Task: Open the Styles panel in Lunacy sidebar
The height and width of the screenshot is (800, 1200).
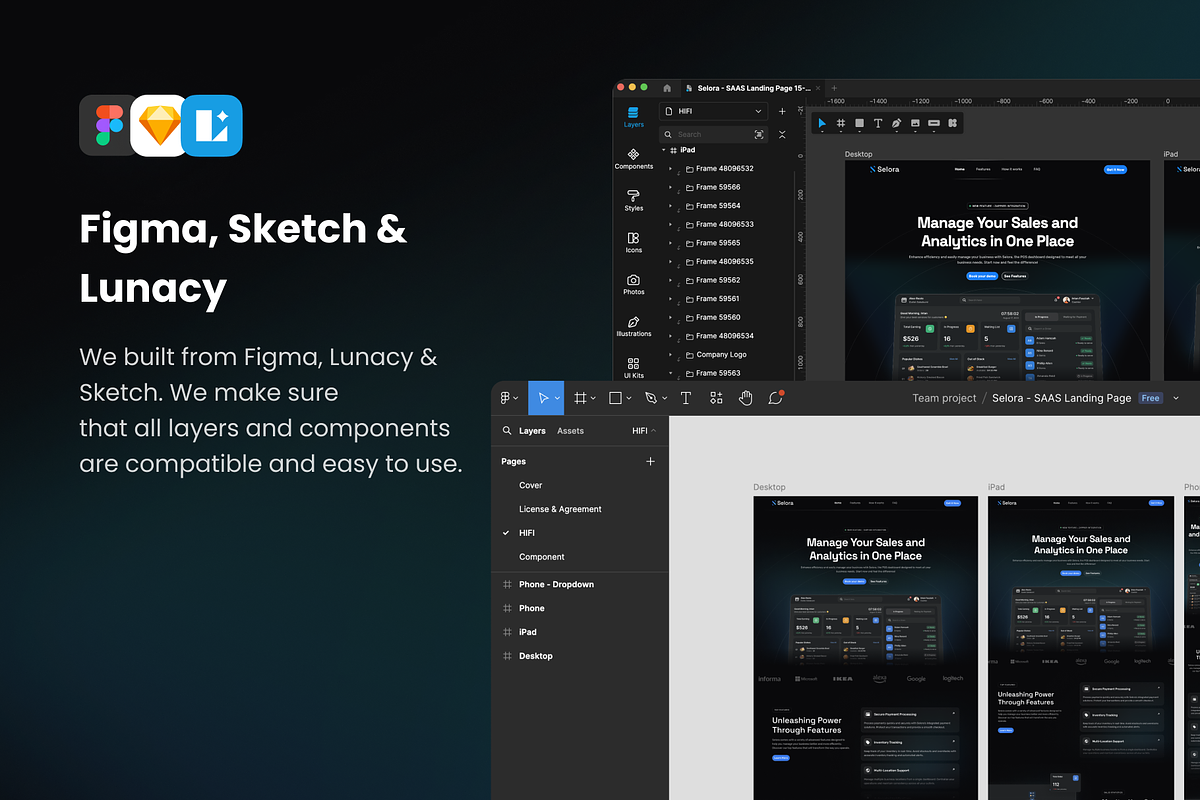Action: 633,201
